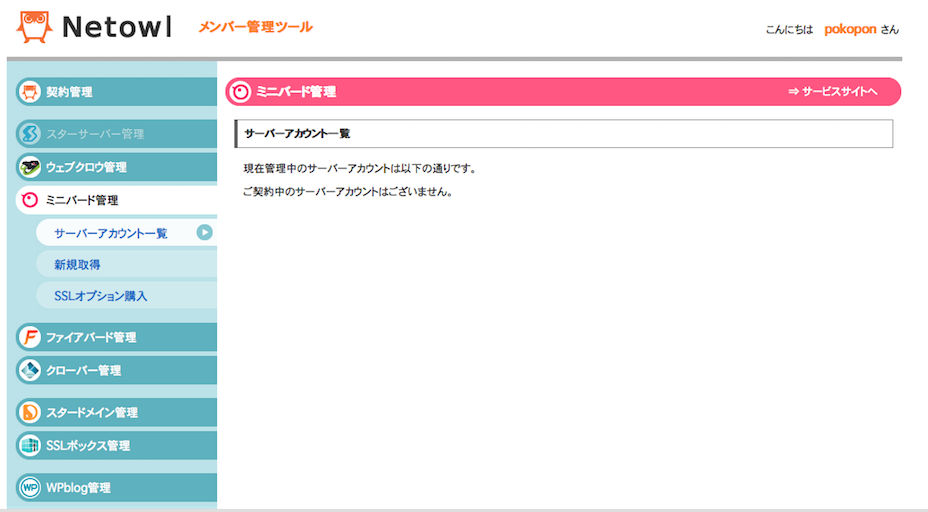Select サーバーアカウント一覧 submenu item
928x512 pixels.
[127, 233]
